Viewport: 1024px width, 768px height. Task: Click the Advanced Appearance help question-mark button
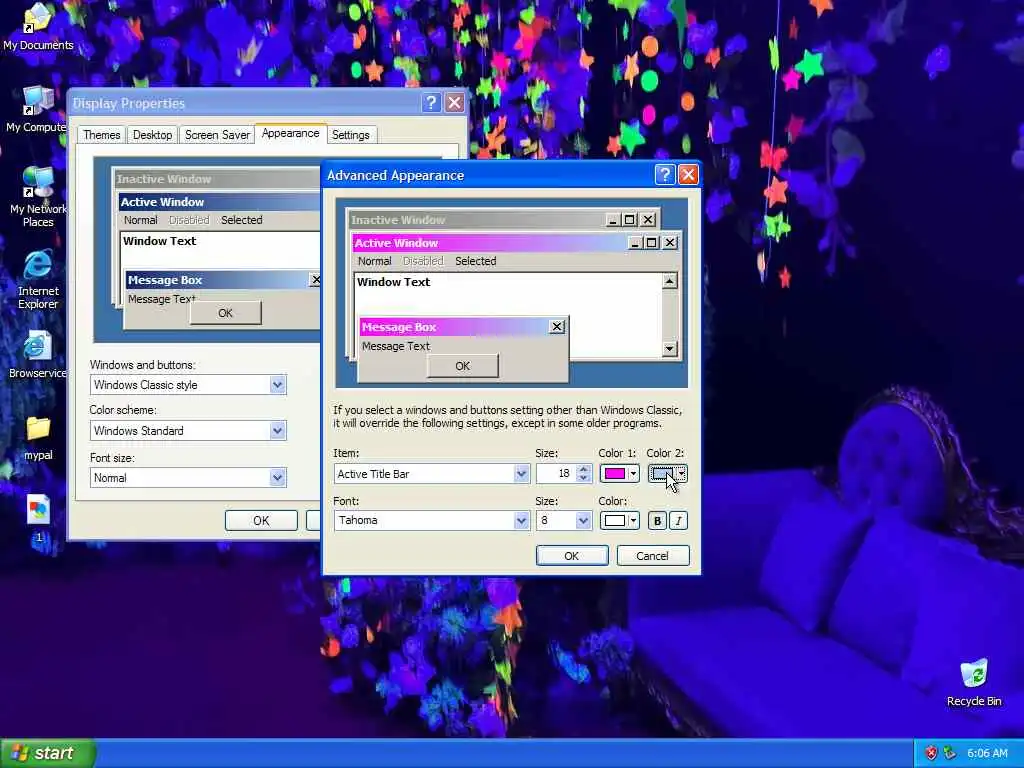tap(664, 174)
